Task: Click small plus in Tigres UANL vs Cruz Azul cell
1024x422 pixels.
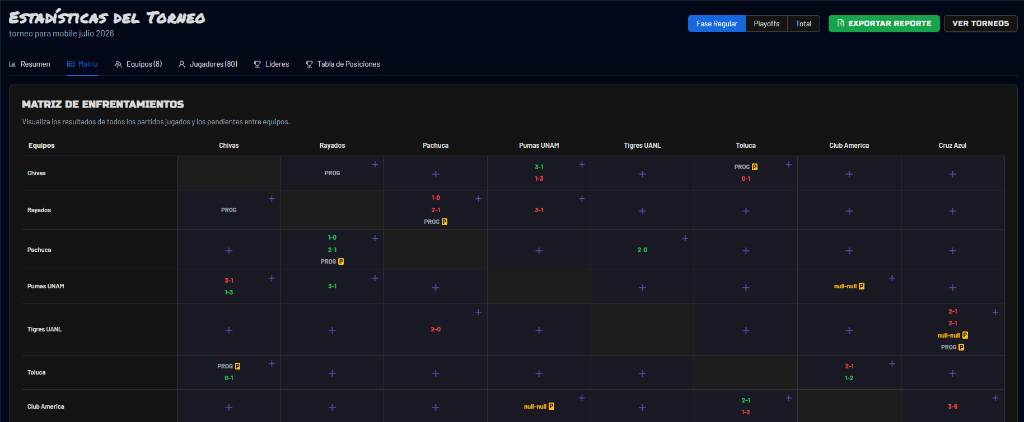Action: (x=995, y=312)
